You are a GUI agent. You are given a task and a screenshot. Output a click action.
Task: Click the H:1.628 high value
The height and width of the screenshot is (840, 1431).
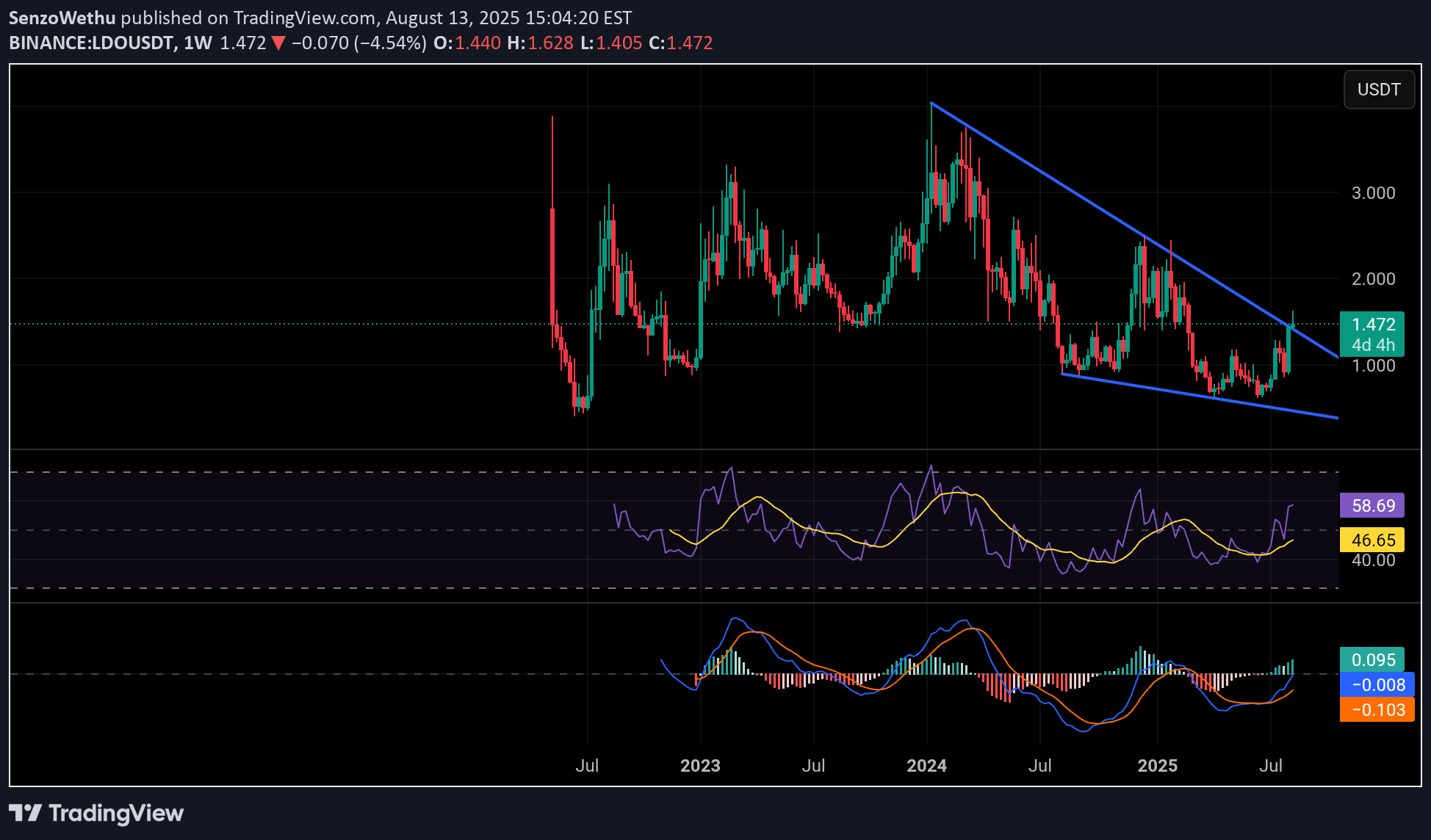click(x=540, y=43)
